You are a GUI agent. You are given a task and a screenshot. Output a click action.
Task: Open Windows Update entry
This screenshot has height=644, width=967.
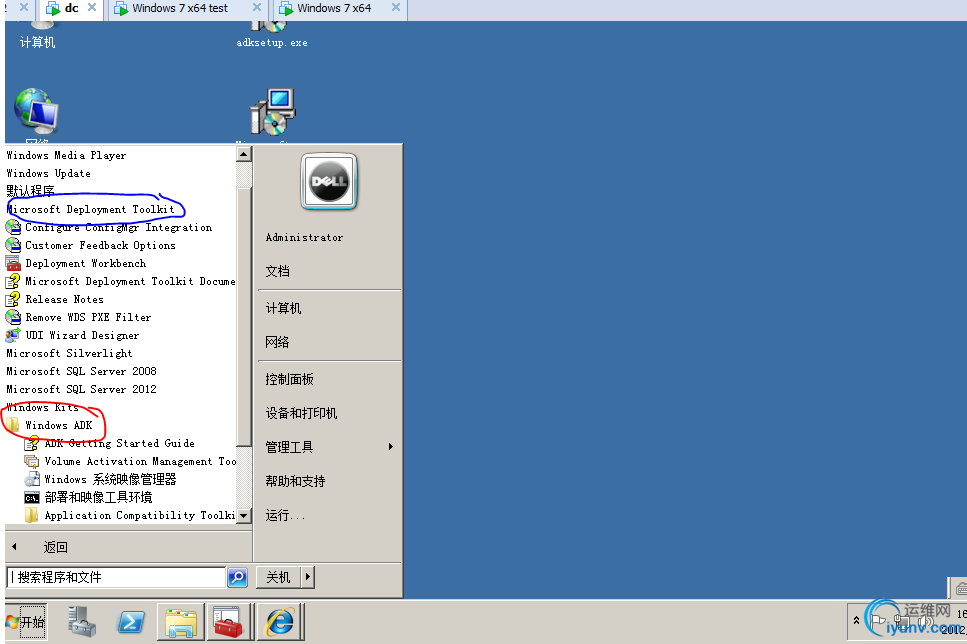(x=48, y=173)
